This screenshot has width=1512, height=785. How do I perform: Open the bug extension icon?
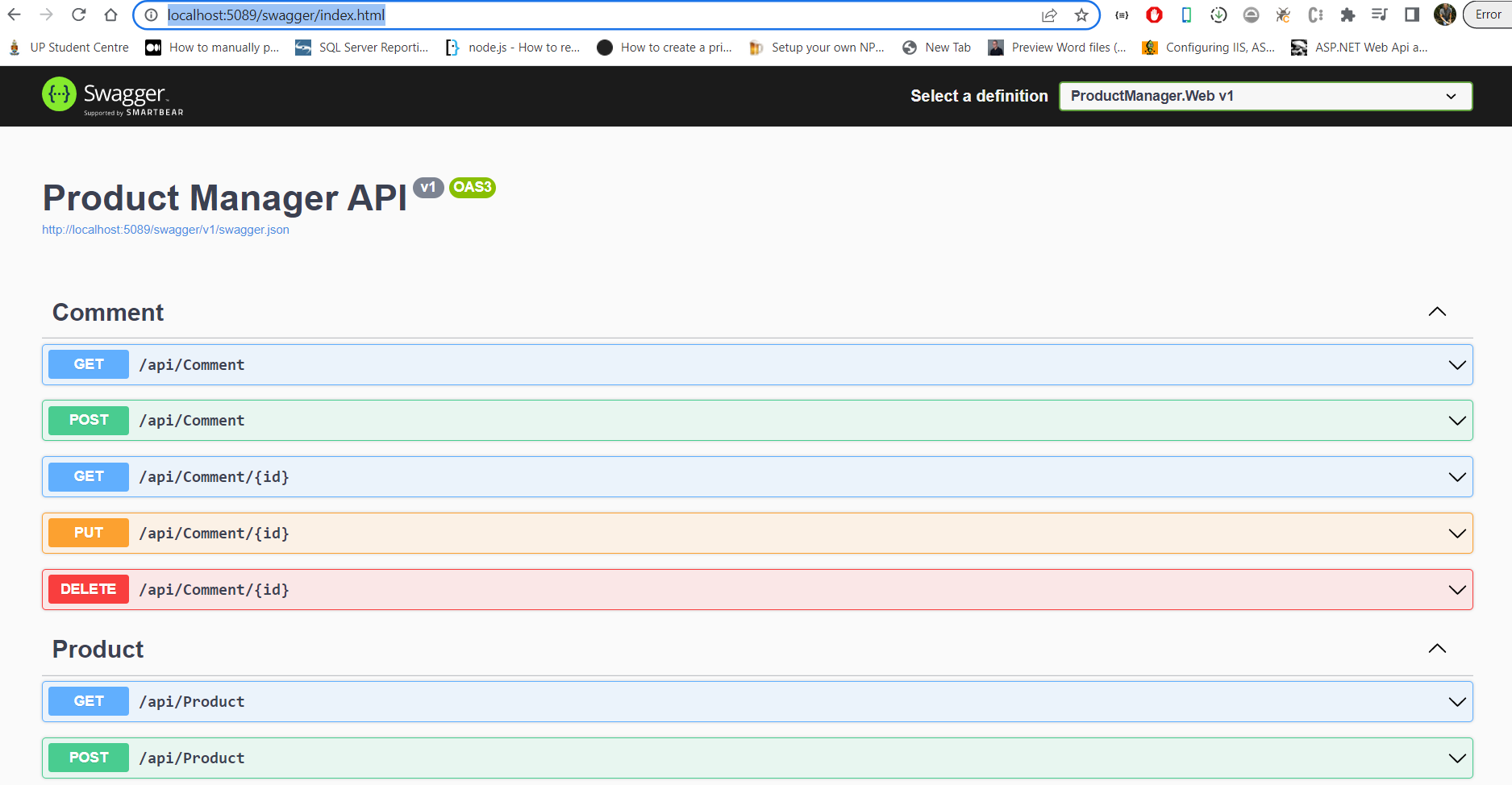pyautogui.click(x=1283, y=15)
